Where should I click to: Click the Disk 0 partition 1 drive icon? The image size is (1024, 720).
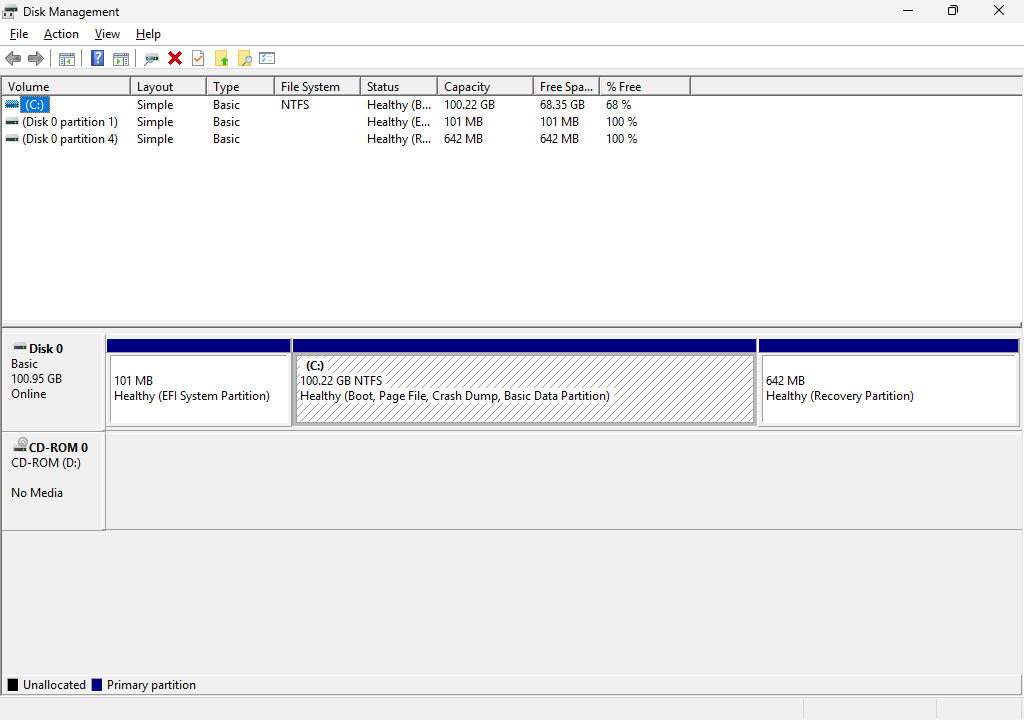(x=12, y=122)
